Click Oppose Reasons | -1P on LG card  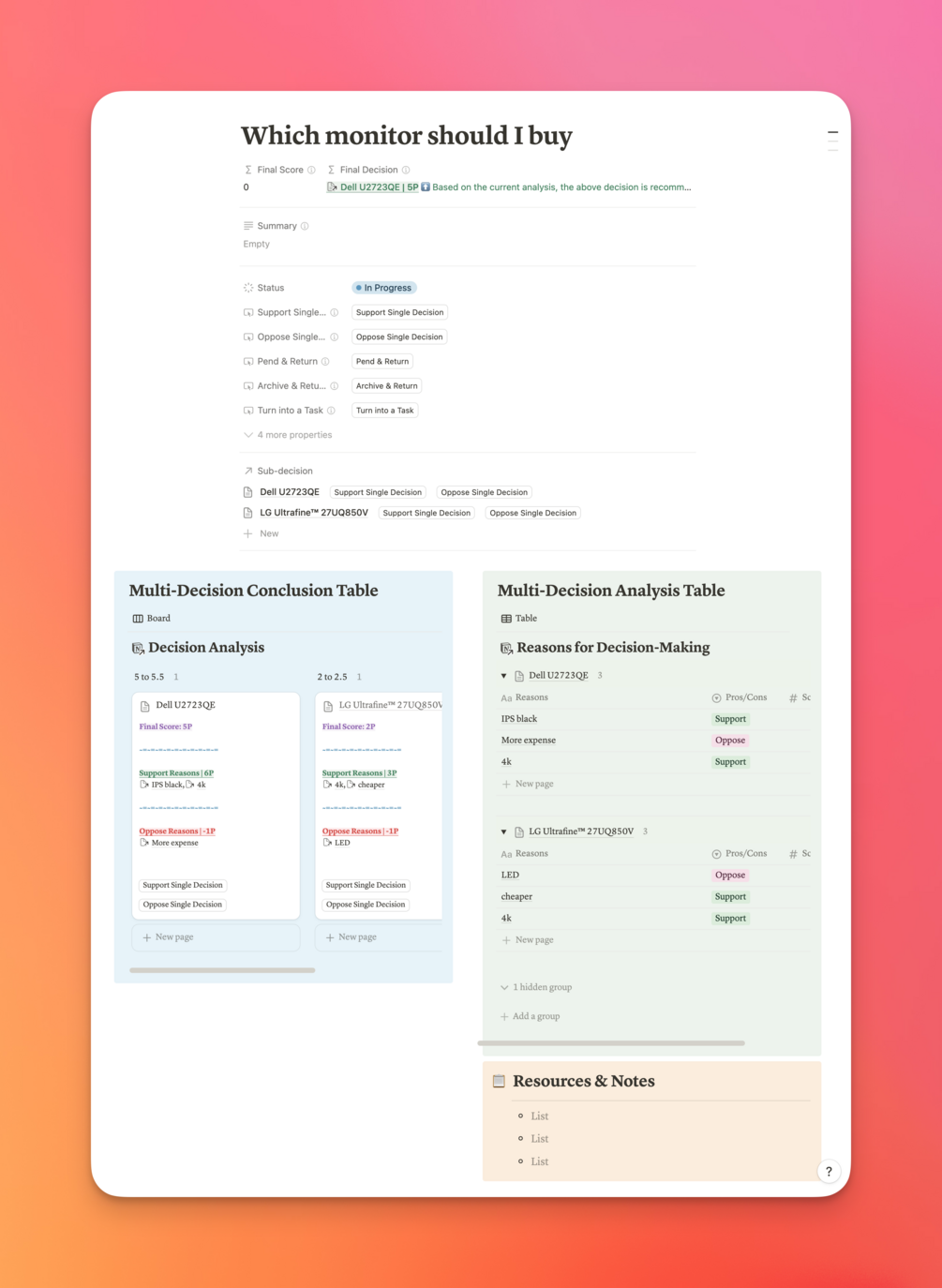coord(360,831)
